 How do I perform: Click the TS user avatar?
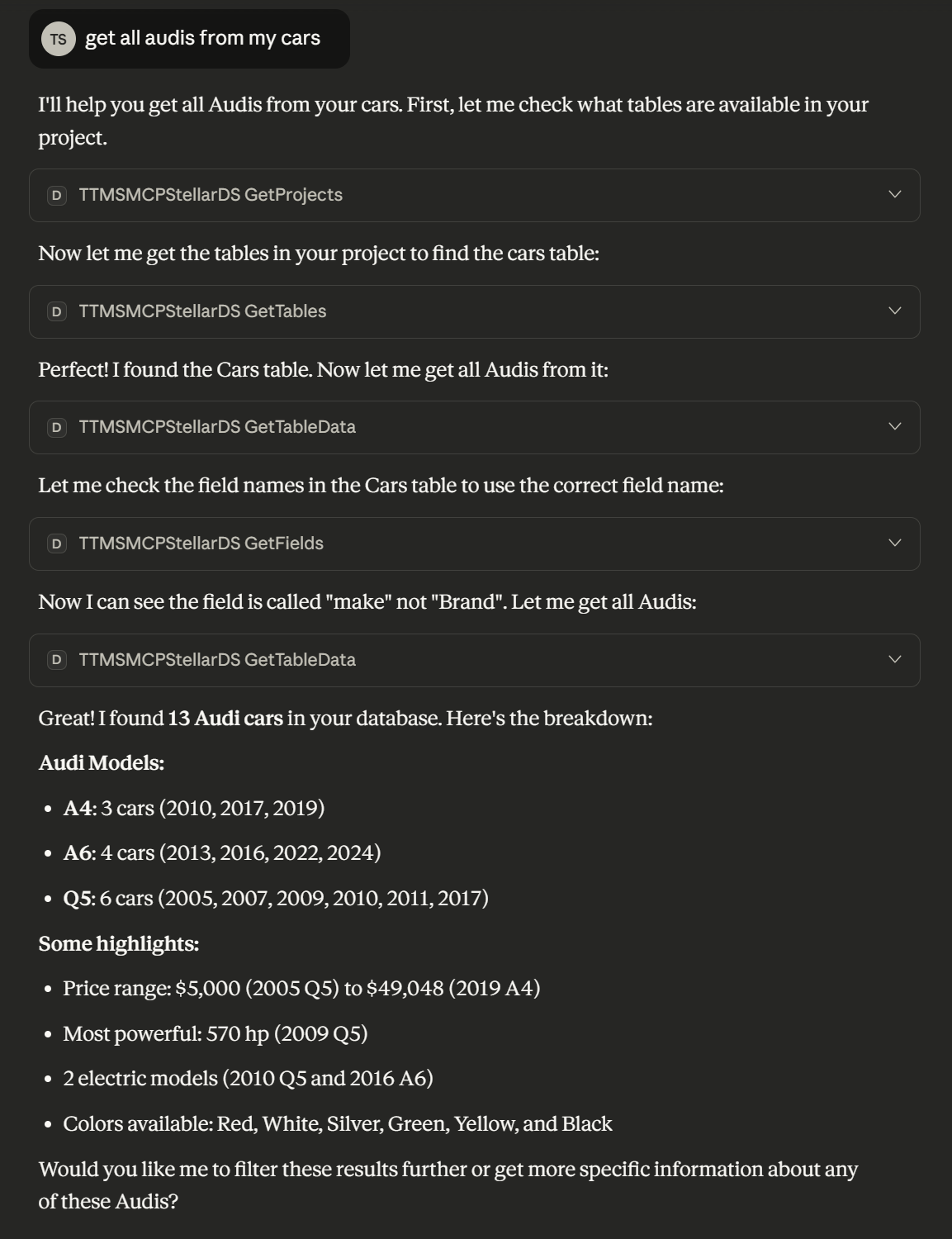58,39
